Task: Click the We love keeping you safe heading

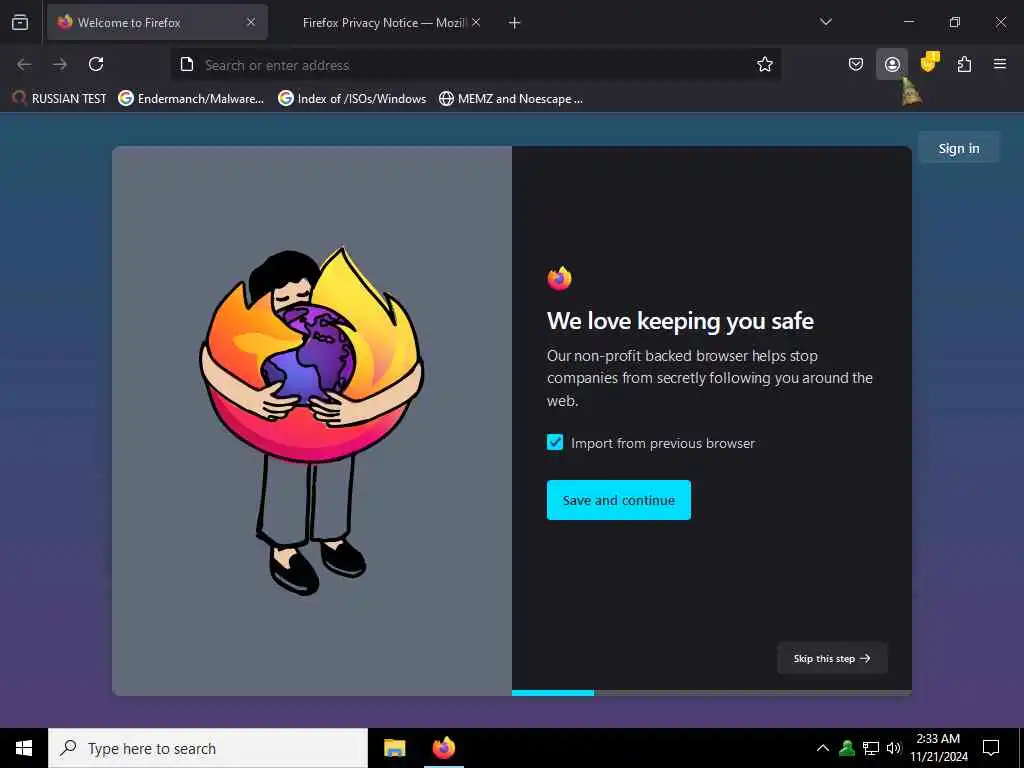Action: [680, 321]
